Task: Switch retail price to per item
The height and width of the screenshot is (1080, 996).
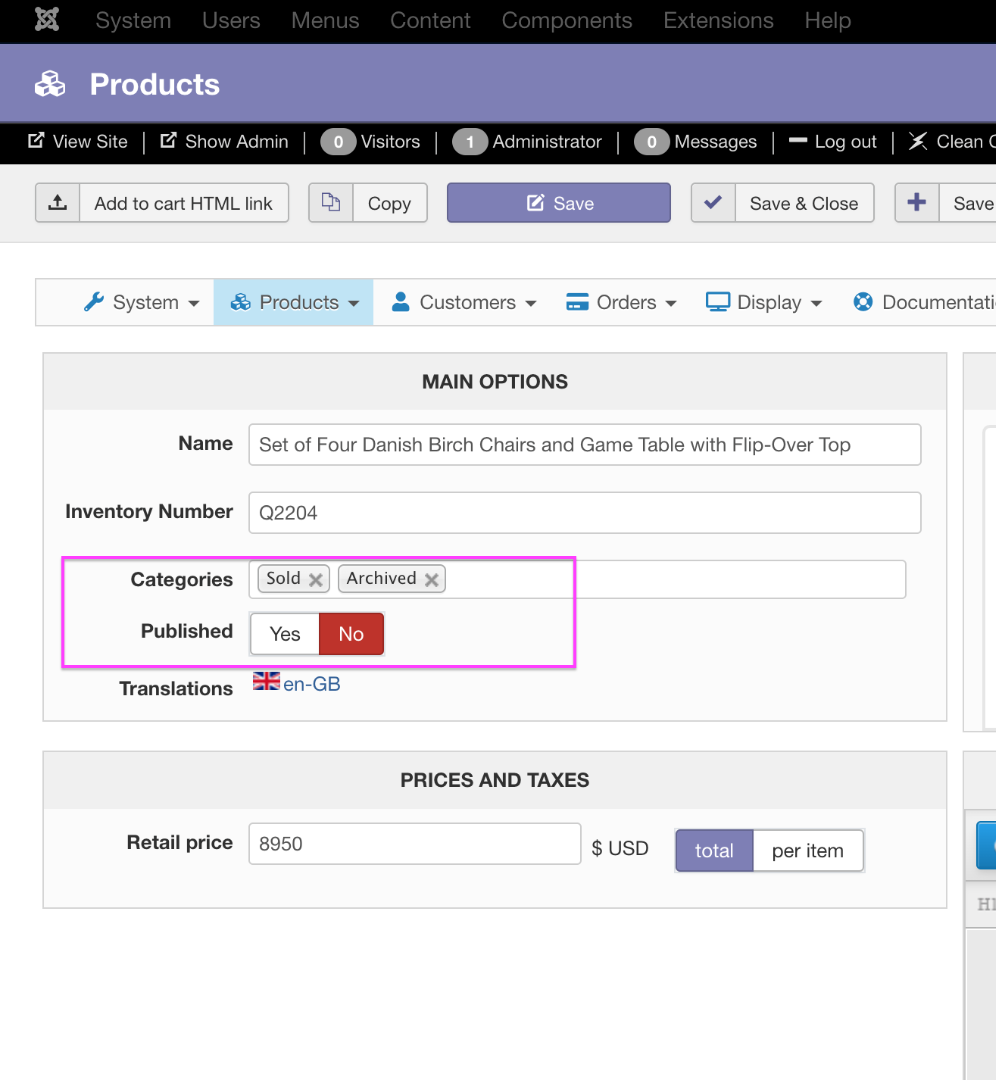Action: tap(807, 851)
